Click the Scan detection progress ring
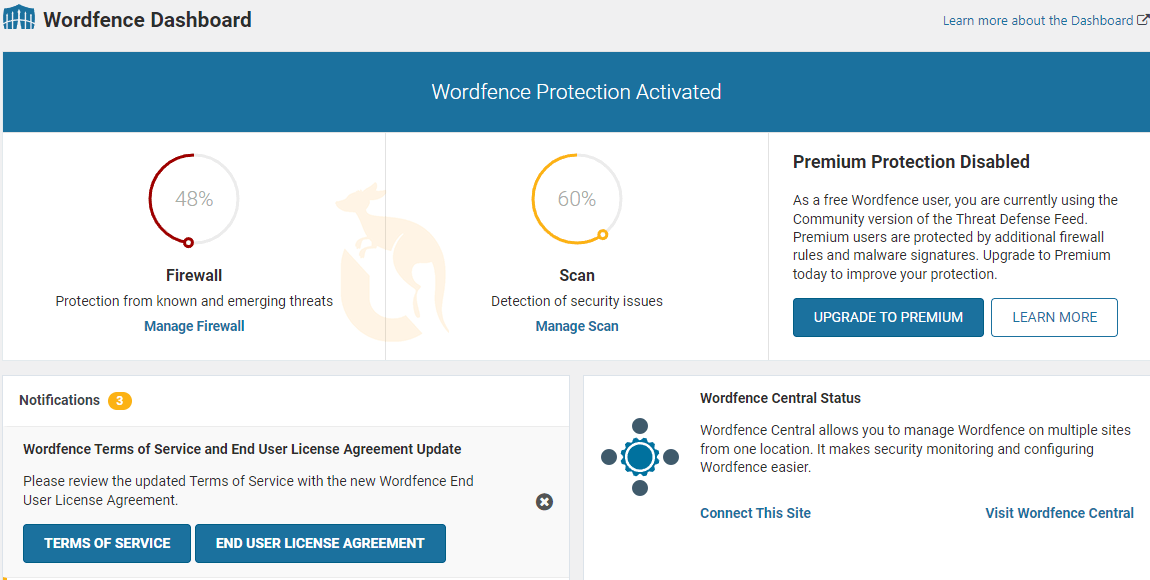Image resolution: width=1150 pixels, height=580 pixels. 577,198
